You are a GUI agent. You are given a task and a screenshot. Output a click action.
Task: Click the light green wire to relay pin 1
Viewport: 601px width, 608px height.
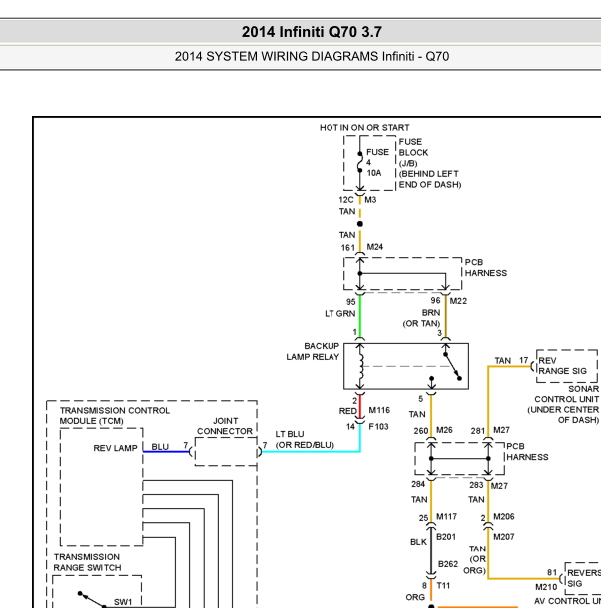tap(360, 316)
